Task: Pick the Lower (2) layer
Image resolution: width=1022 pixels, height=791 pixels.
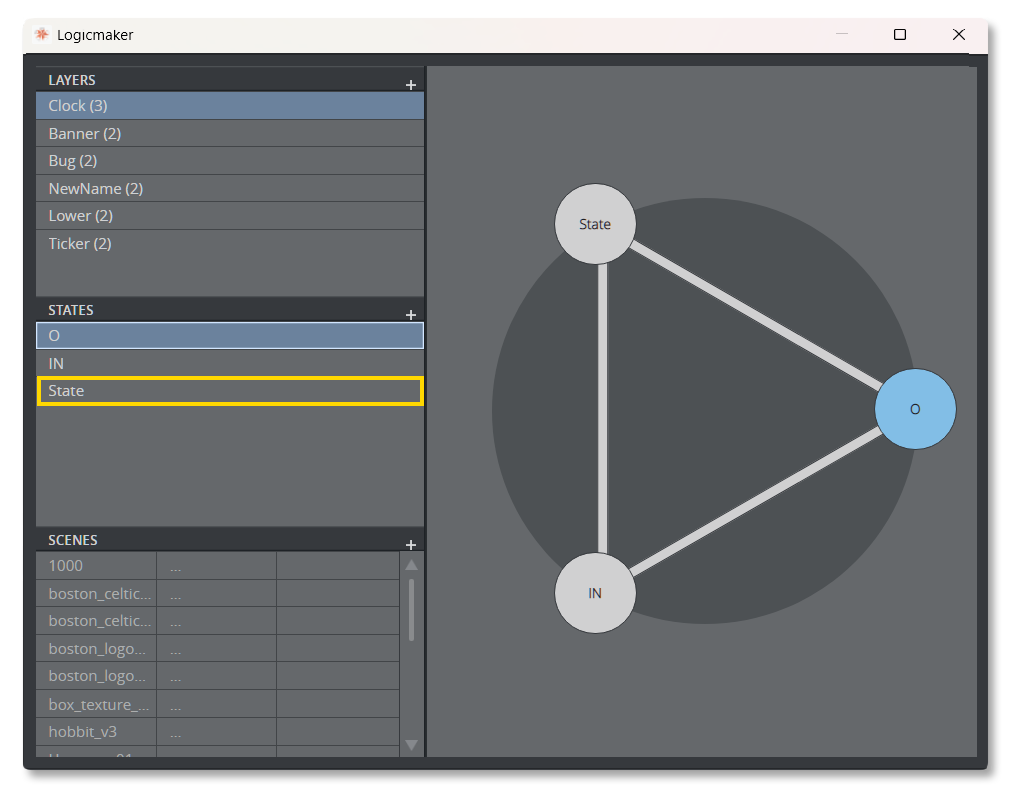Action: tap(229, 216)
